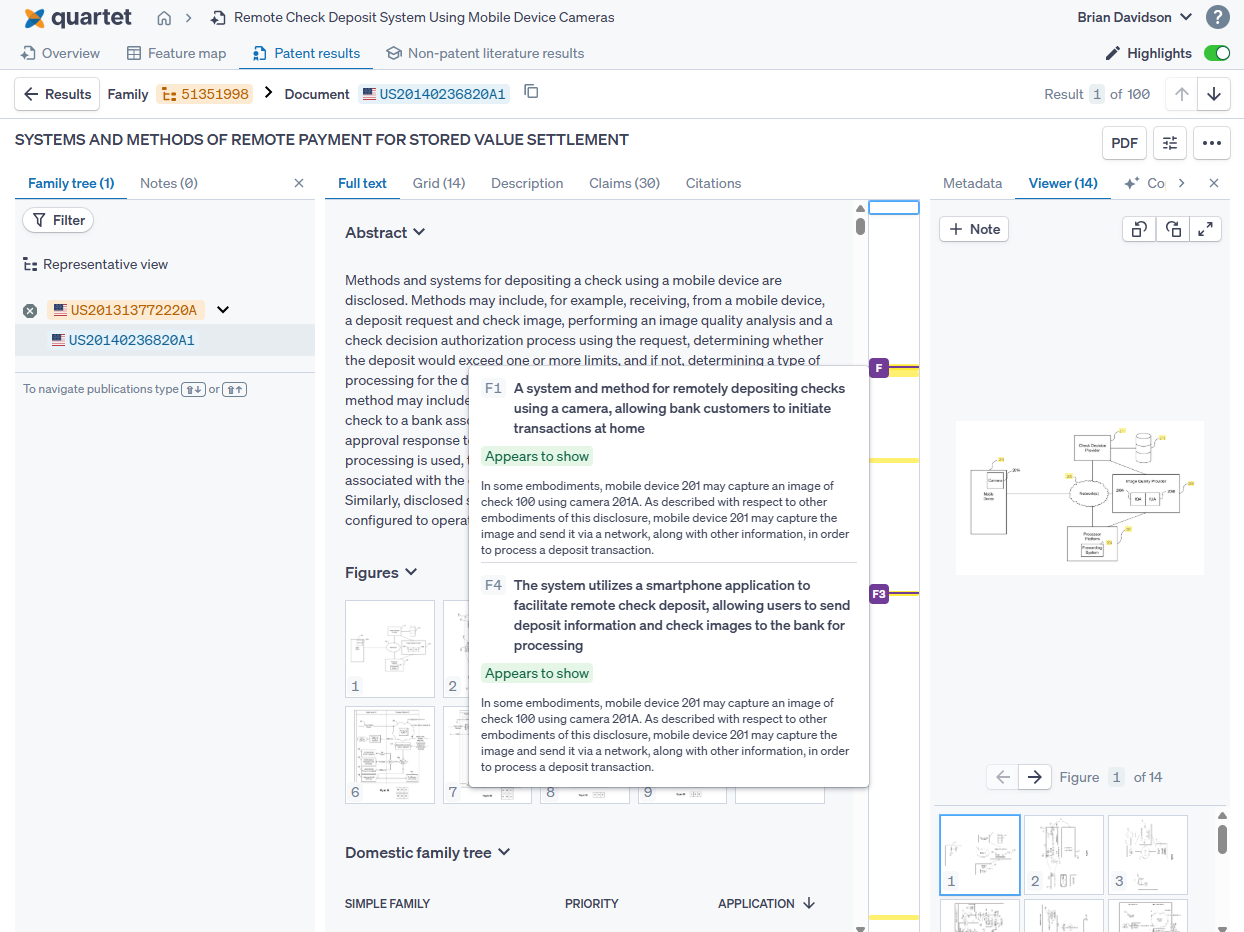Copy document number with copy icon
The height and width of the screenshot is (932, 1244).
pos(531,92)
